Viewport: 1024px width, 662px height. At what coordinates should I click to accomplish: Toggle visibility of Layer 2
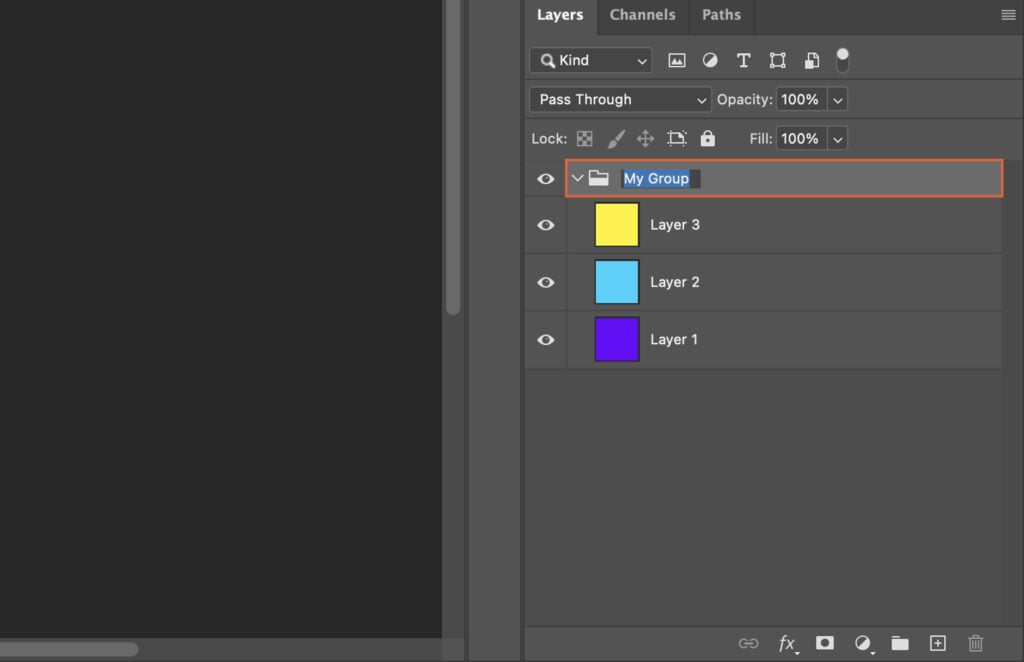545,282
